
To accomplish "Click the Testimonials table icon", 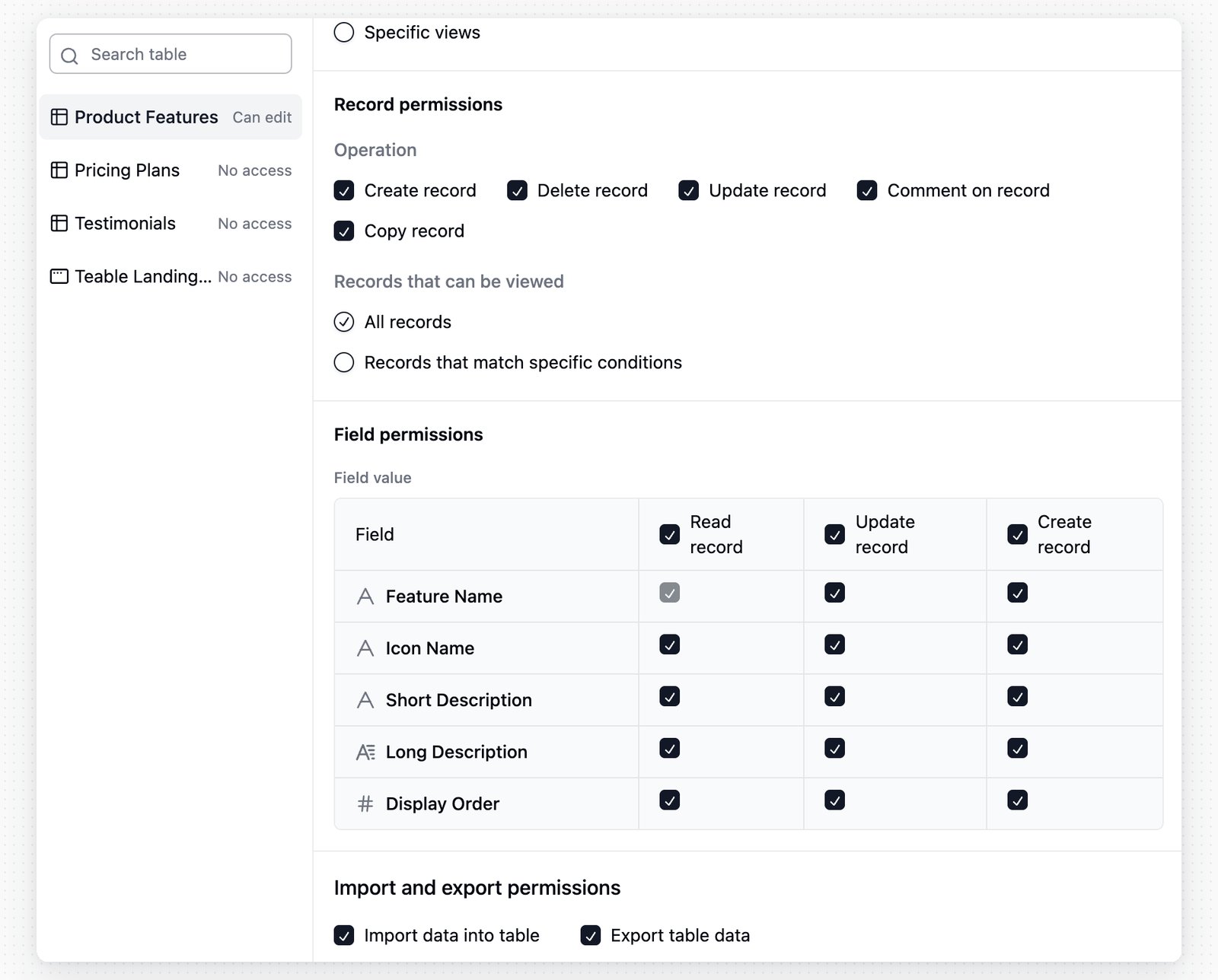I will (x=59, y=224).
